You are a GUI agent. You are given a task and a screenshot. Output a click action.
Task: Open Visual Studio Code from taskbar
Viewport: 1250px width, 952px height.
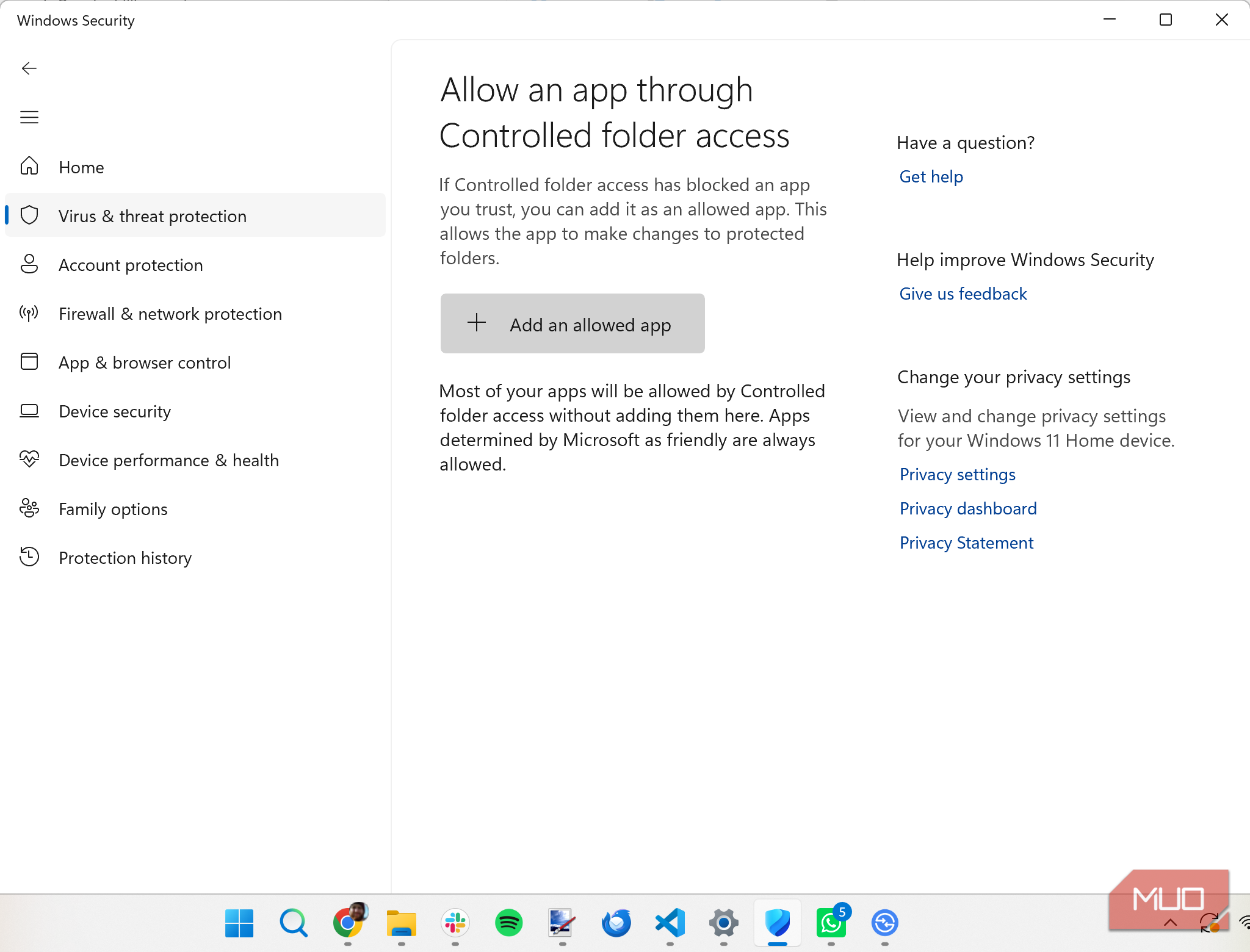pos(670,923)
